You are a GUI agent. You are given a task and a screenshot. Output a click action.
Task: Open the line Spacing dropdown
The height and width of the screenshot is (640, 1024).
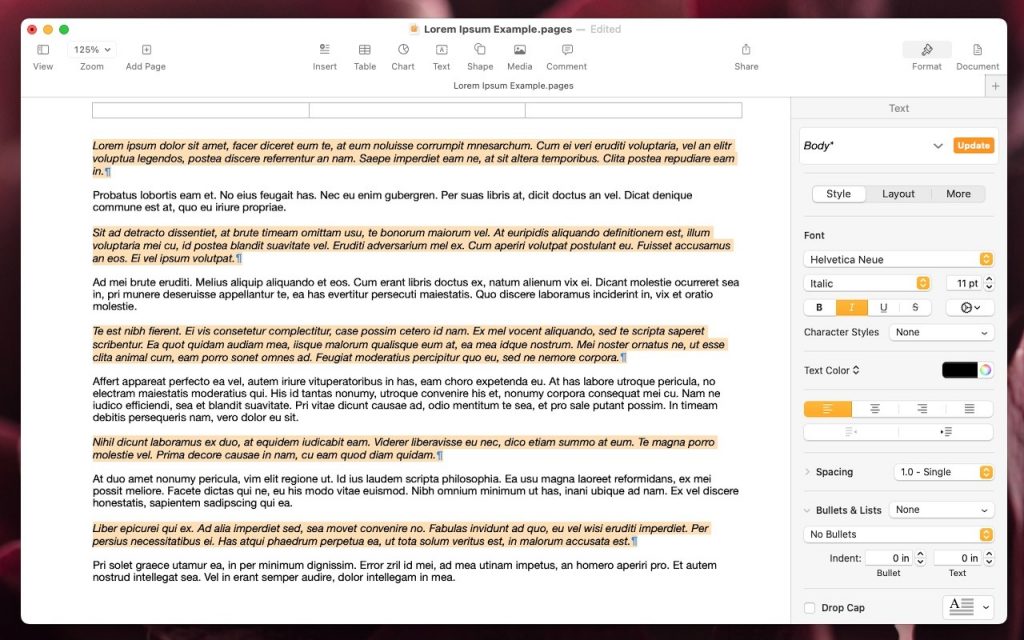(x=943, y=471)
